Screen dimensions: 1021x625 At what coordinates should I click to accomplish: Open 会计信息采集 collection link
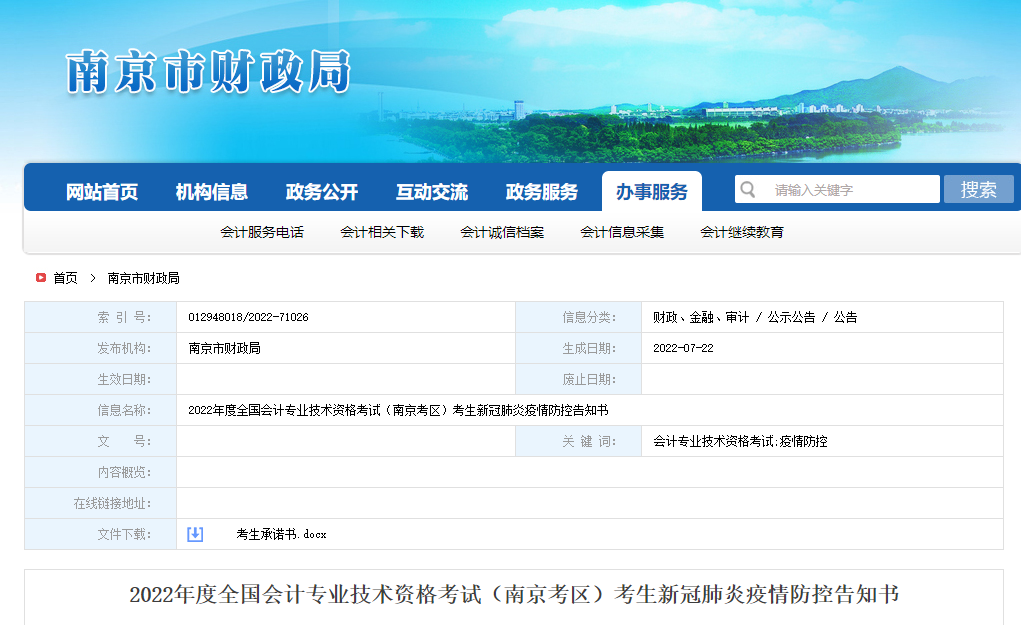click(x=623, y=231)
